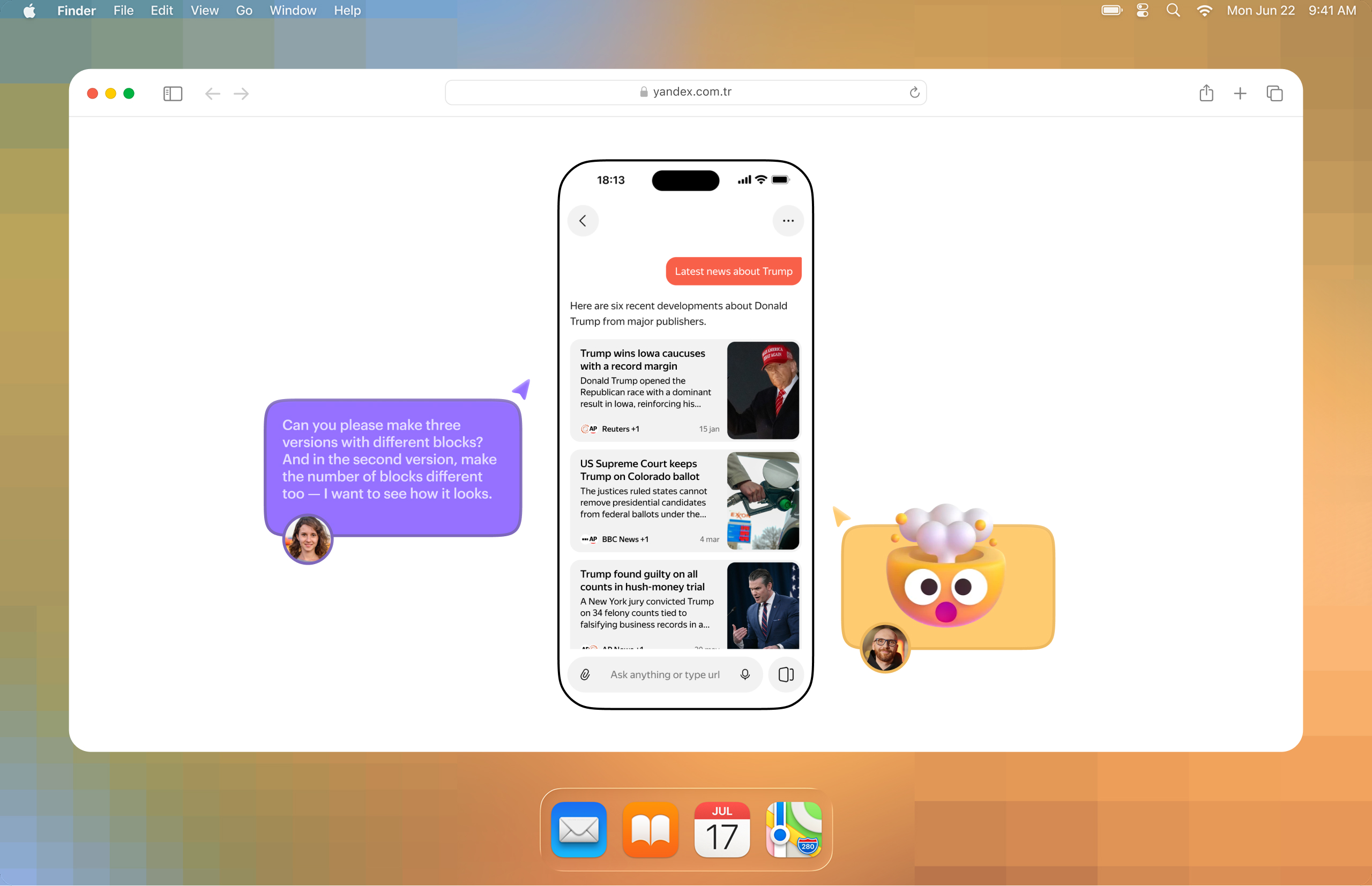Click the Latest news about Trump bubble
The height and width of the screenshot is (886, 1372).
click(733, 272)
